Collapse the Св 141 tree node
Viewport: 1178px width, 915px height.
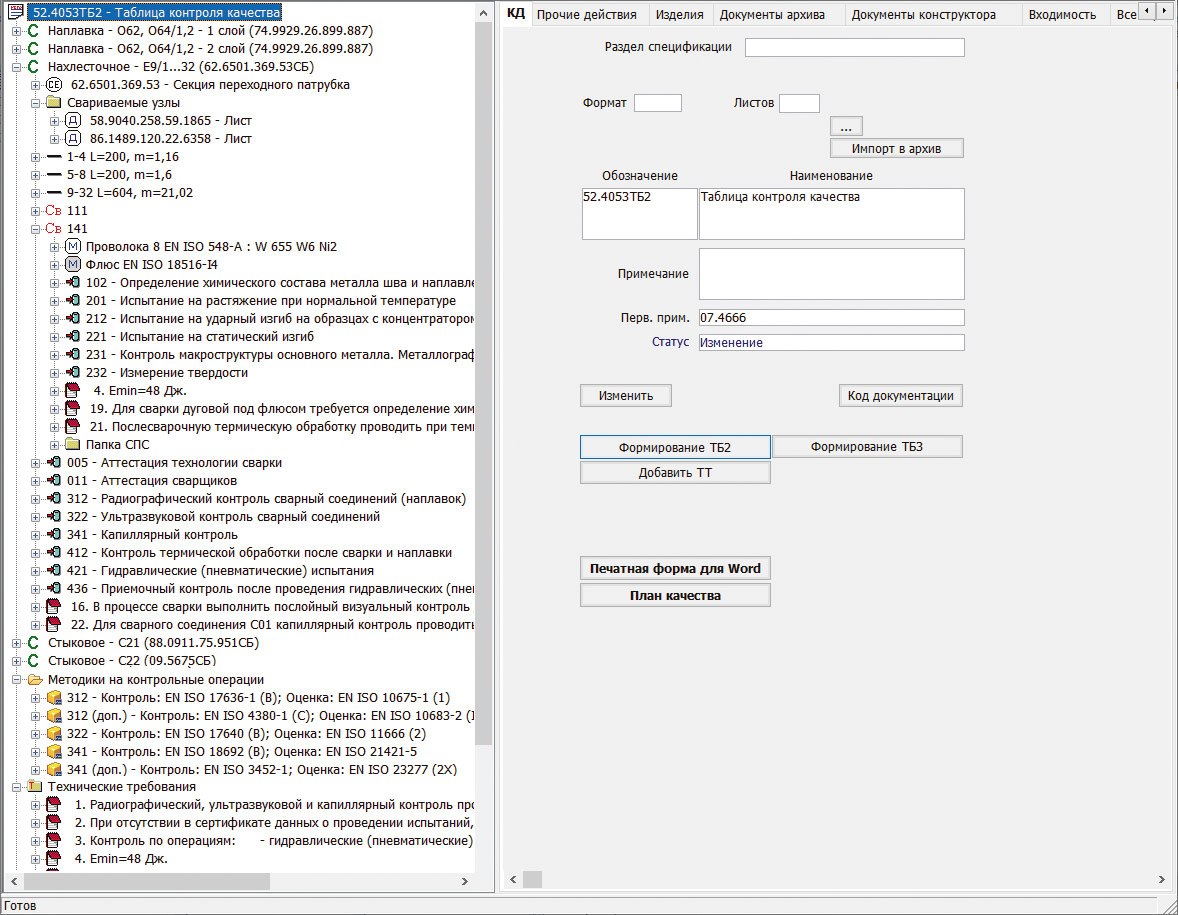point(36,229)
